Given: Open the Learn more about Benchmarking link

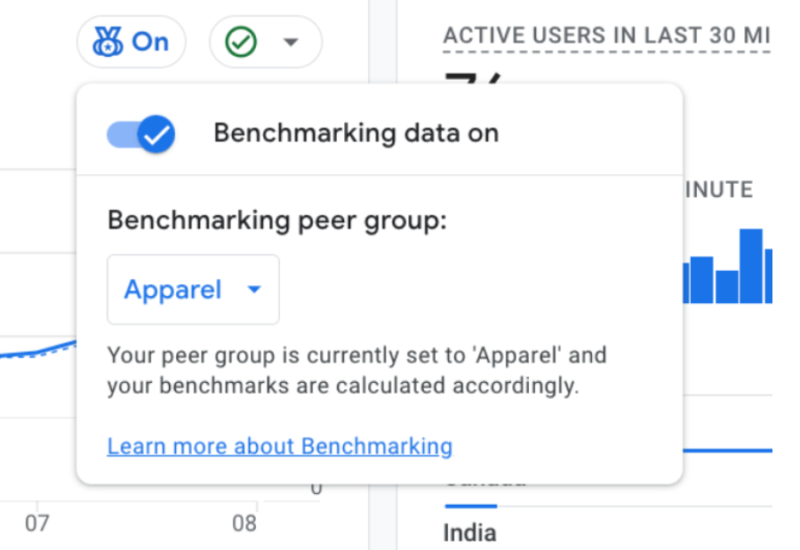Looking at the screenshot, I should click(x=280, y=446).
